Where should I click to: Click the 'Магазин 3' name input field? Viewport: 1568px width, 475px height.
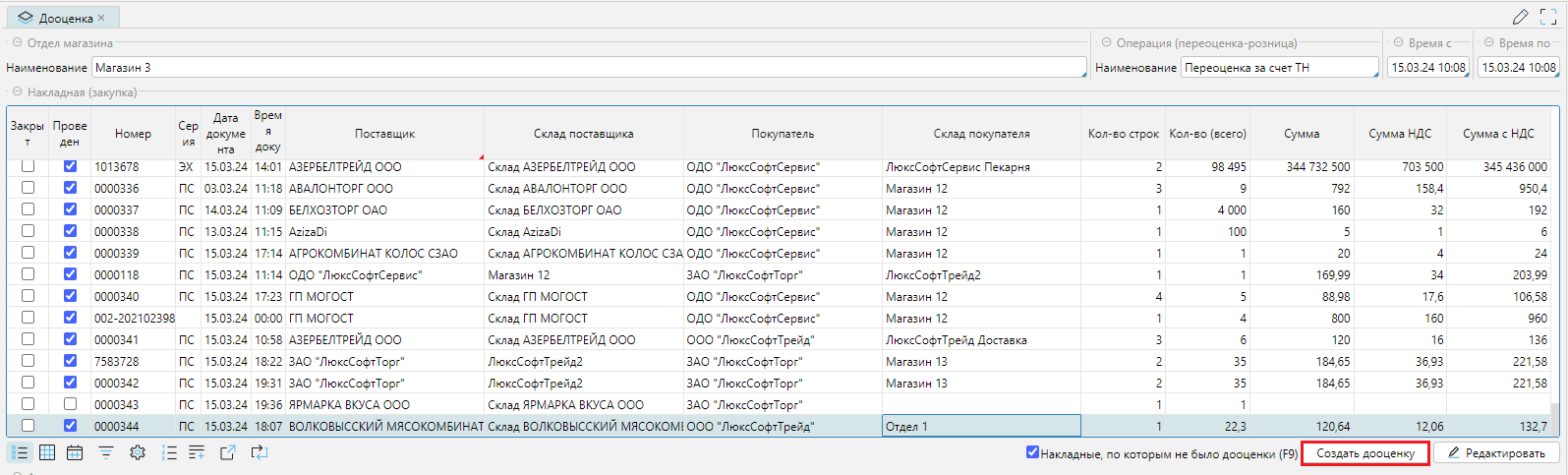pos(588,68)
